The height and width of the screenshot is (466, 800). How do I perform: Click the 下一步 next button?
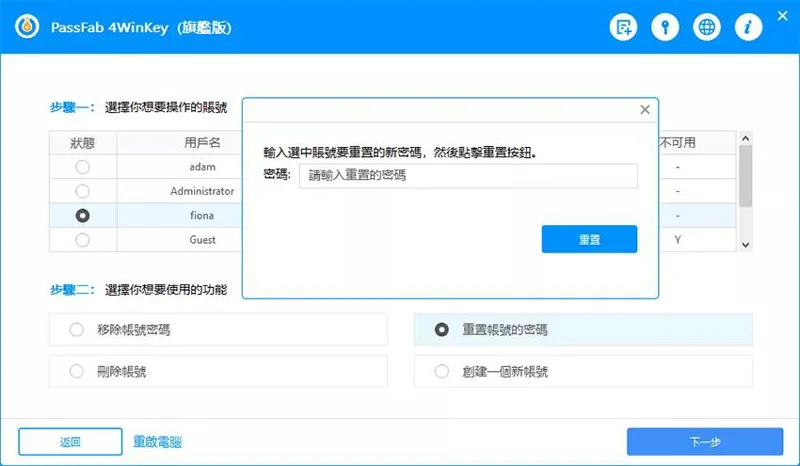click(x=705, y=442)
